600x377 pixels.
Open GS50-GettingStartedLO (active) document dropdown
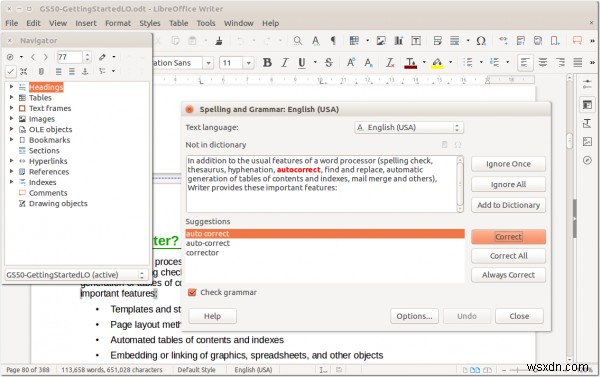[x=76, y=275]
